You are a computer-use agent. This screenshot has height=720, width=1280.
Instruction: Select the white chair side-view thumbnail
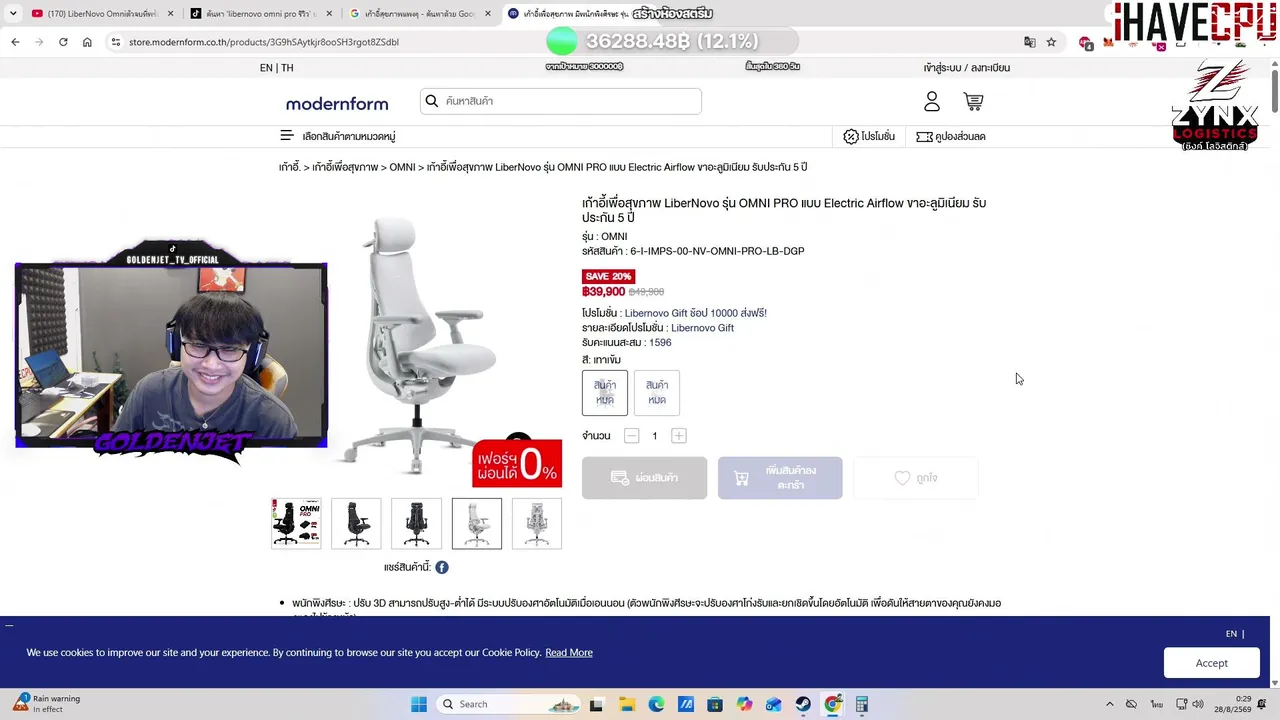[x=477, y=523]
